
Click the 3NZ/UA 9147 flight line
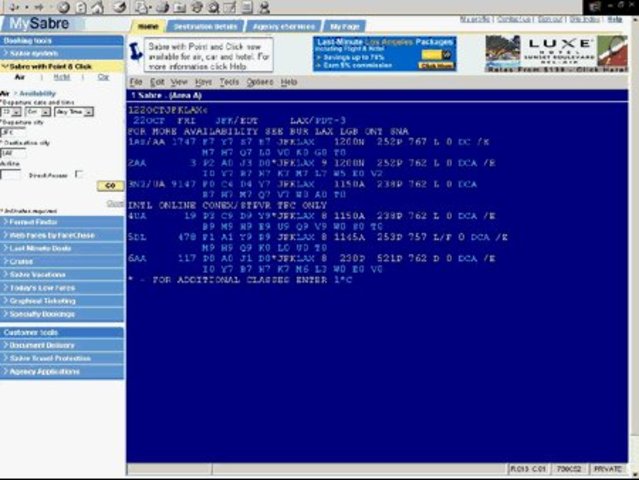pos(302,184)
